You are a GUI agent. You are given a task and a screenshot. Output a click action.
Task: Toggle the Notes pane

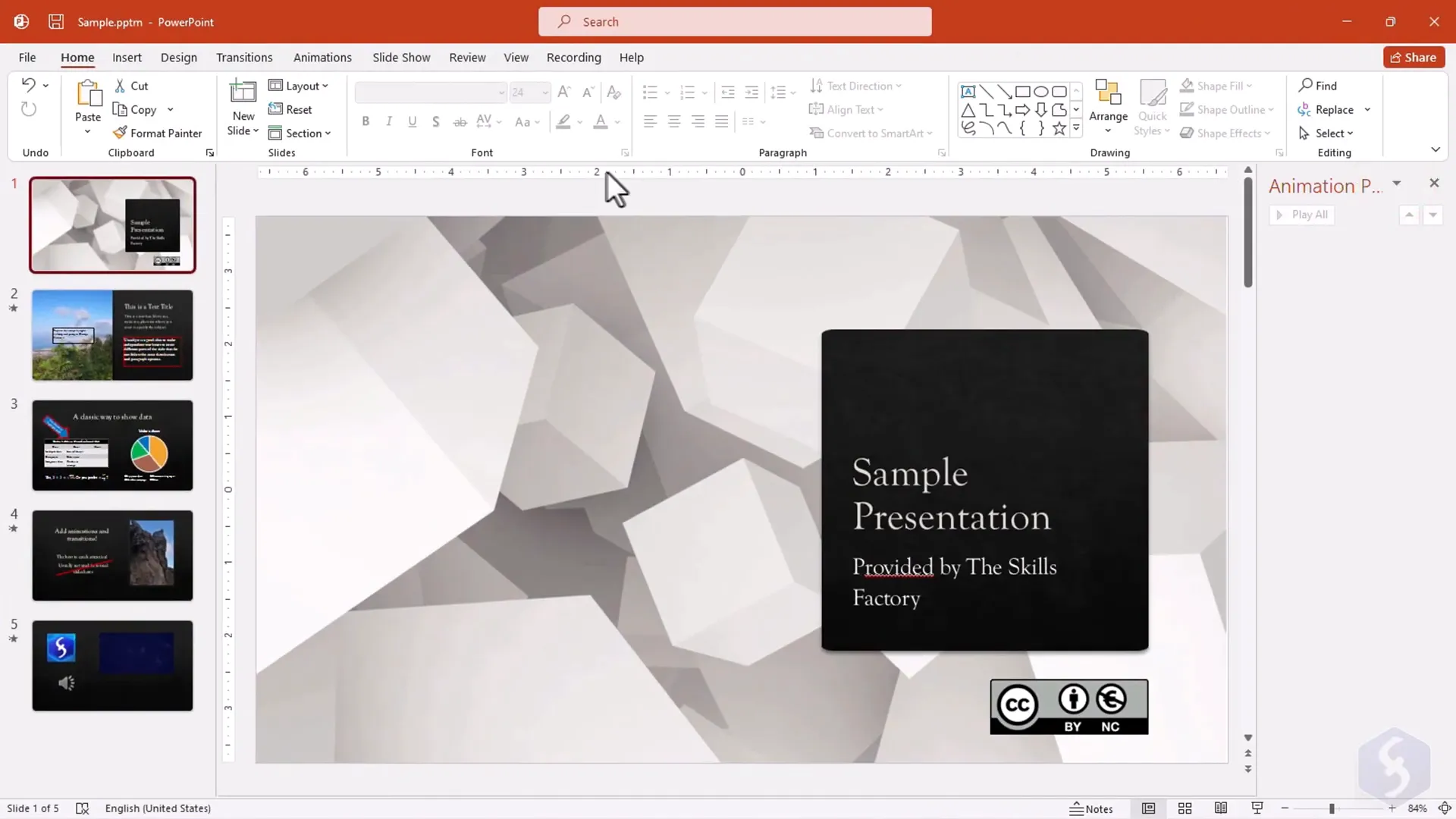pyautogui.click(x=1091, y=808)
